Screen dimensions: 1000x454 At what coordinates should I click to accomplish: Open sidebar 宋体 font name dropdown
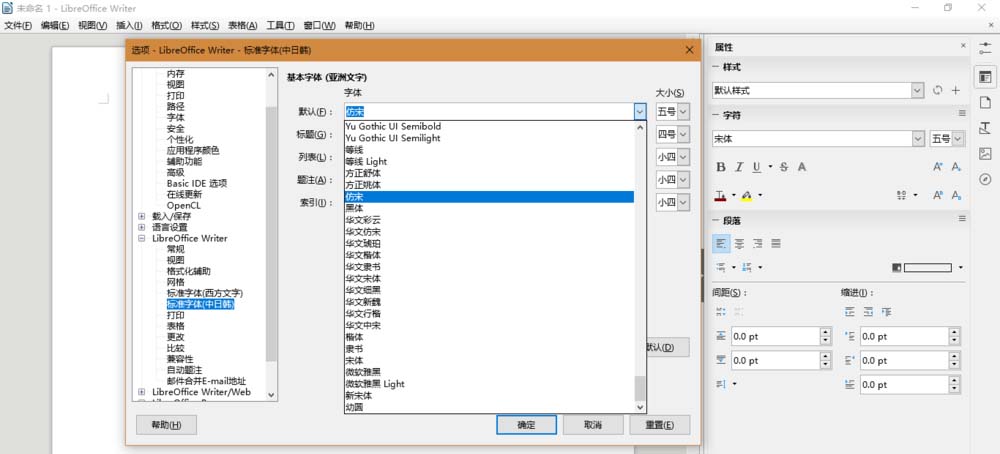pos(918,139)
